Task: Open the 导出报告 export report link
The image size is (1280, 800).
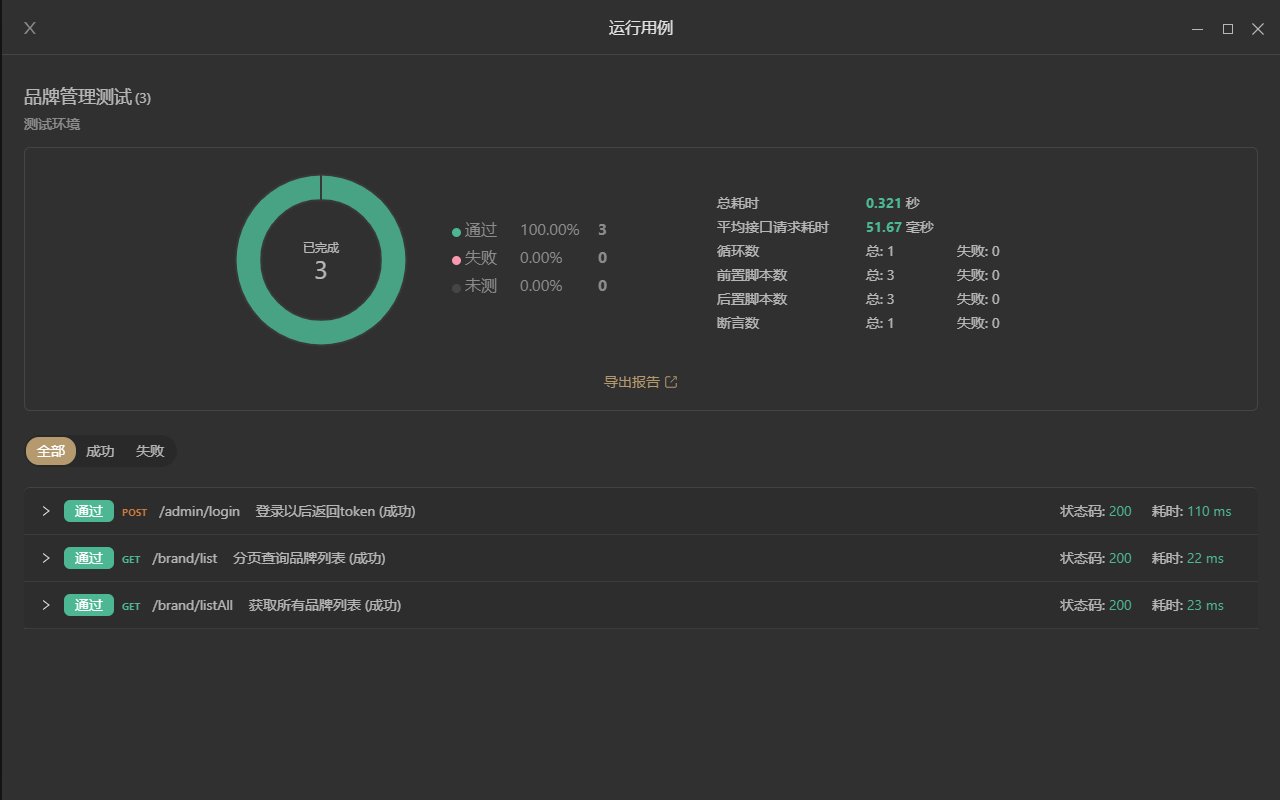Action: [x=634, y=381]
